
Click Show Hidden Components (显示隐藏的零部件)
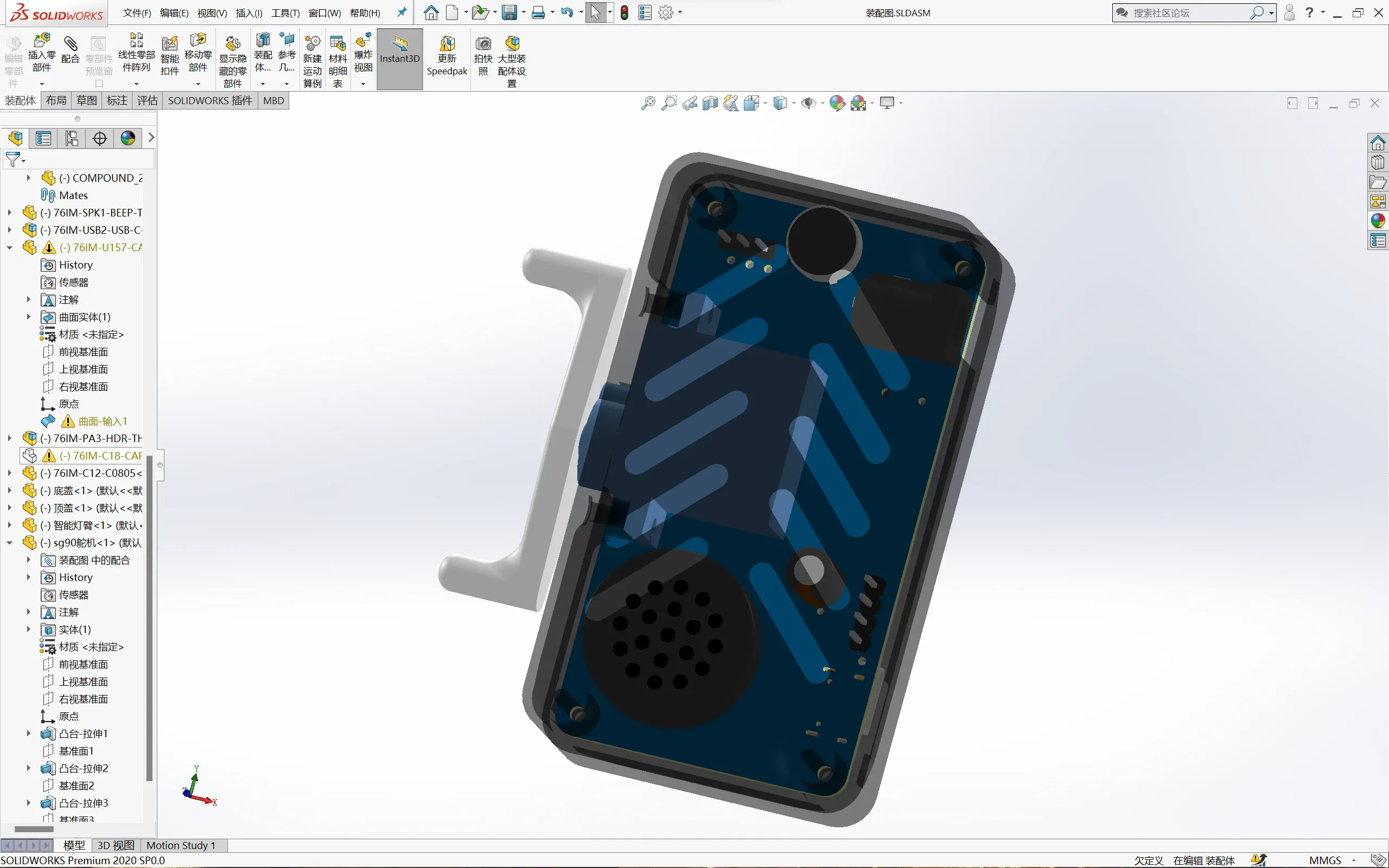(232, 62)
